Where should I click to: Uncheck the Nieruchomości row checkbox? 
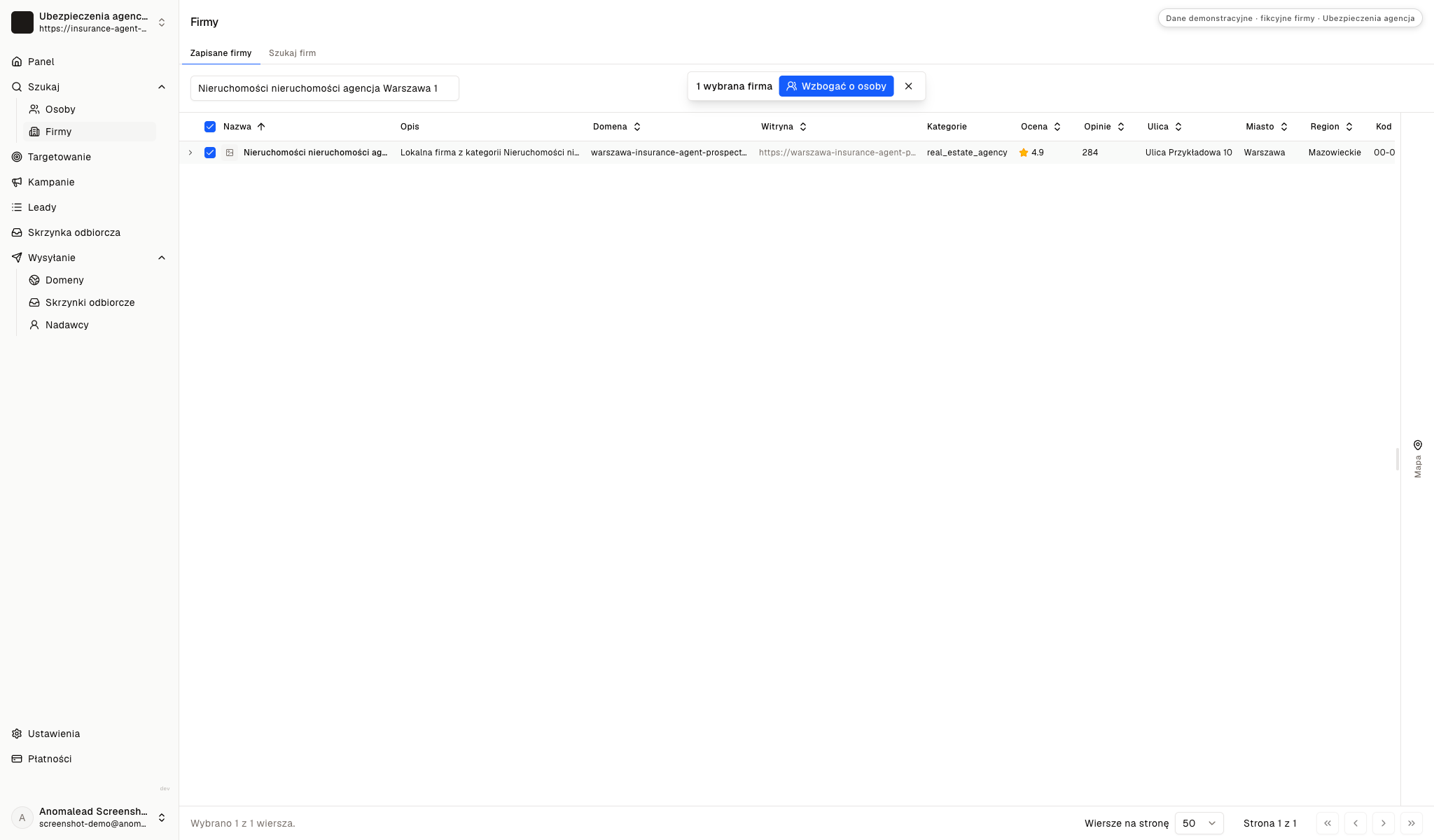pyautogui.click(x=210, y=153)
